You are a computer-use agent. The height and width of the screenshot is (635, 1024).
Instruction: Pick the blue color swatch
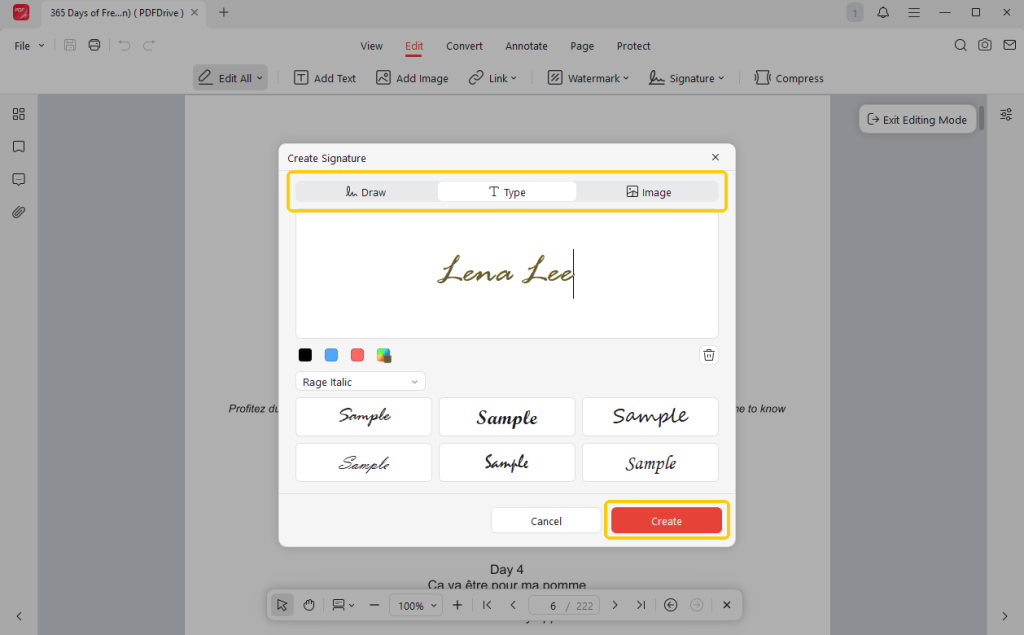(x=331, y=355)
